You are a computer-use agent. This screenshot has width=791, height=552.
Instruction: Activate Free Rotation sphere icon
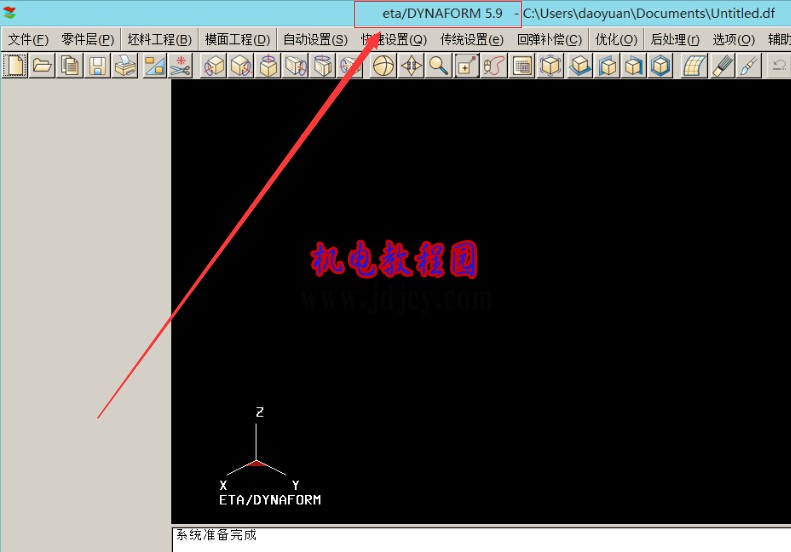click(x=383, y=66)
